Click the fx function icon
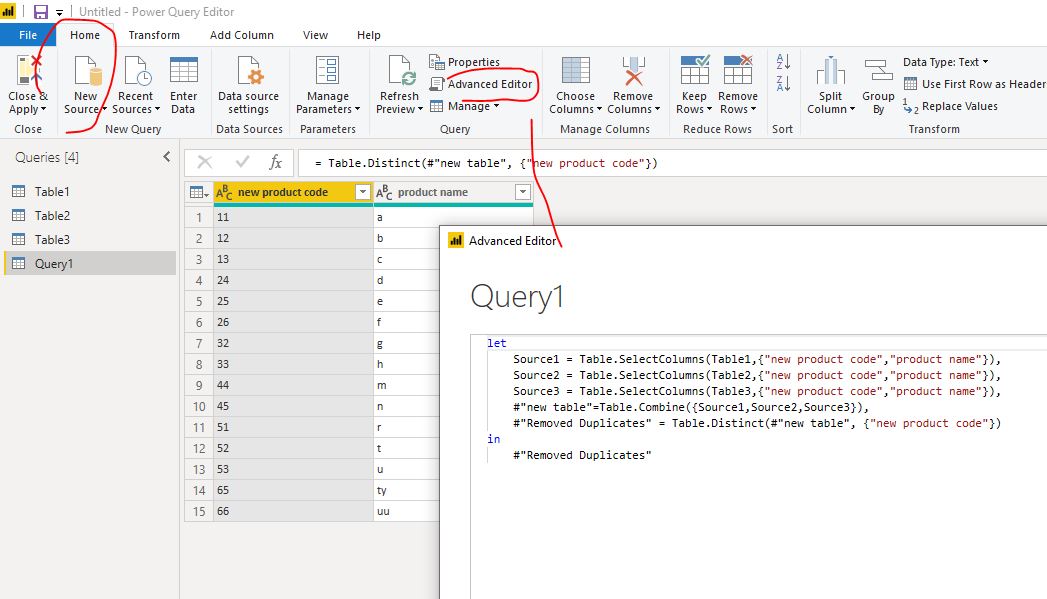This screenshot has height=599, width=1047. click(x=275, y=162)
